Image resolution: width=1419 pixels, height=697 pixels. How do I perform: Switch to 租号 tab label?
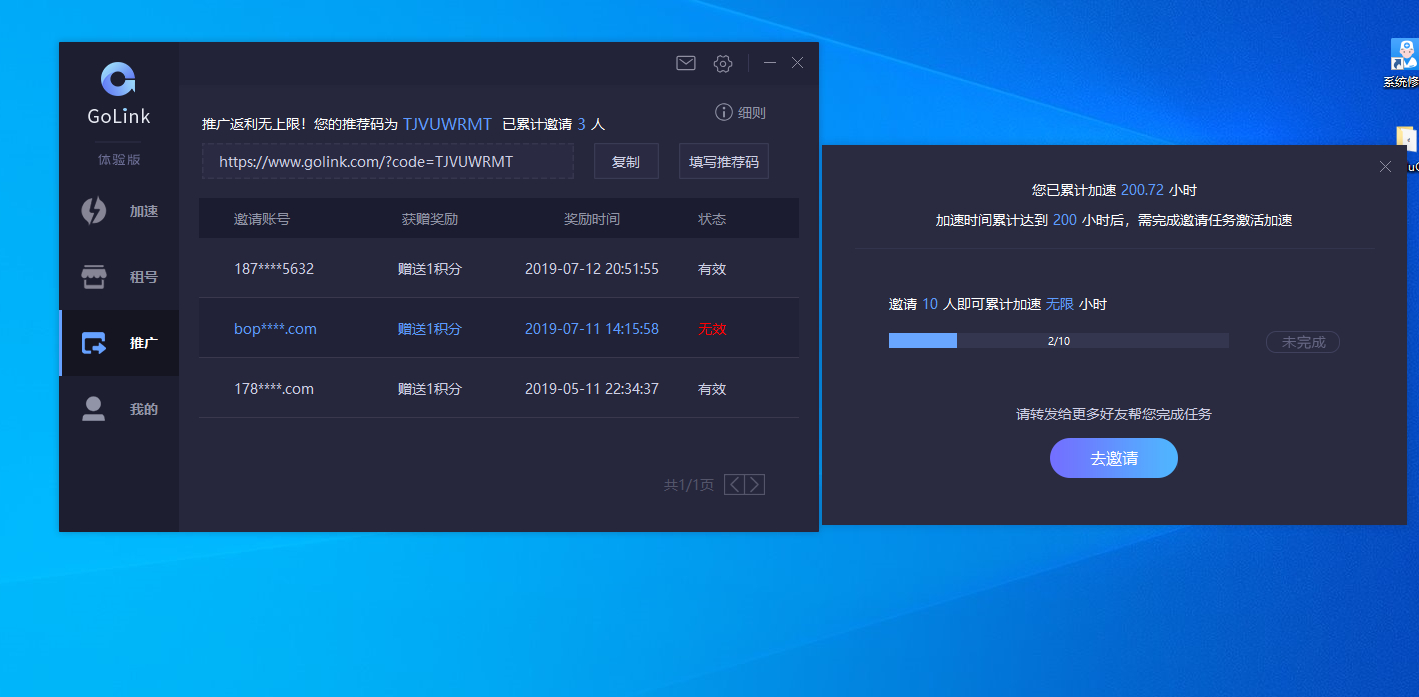(144, 277)
